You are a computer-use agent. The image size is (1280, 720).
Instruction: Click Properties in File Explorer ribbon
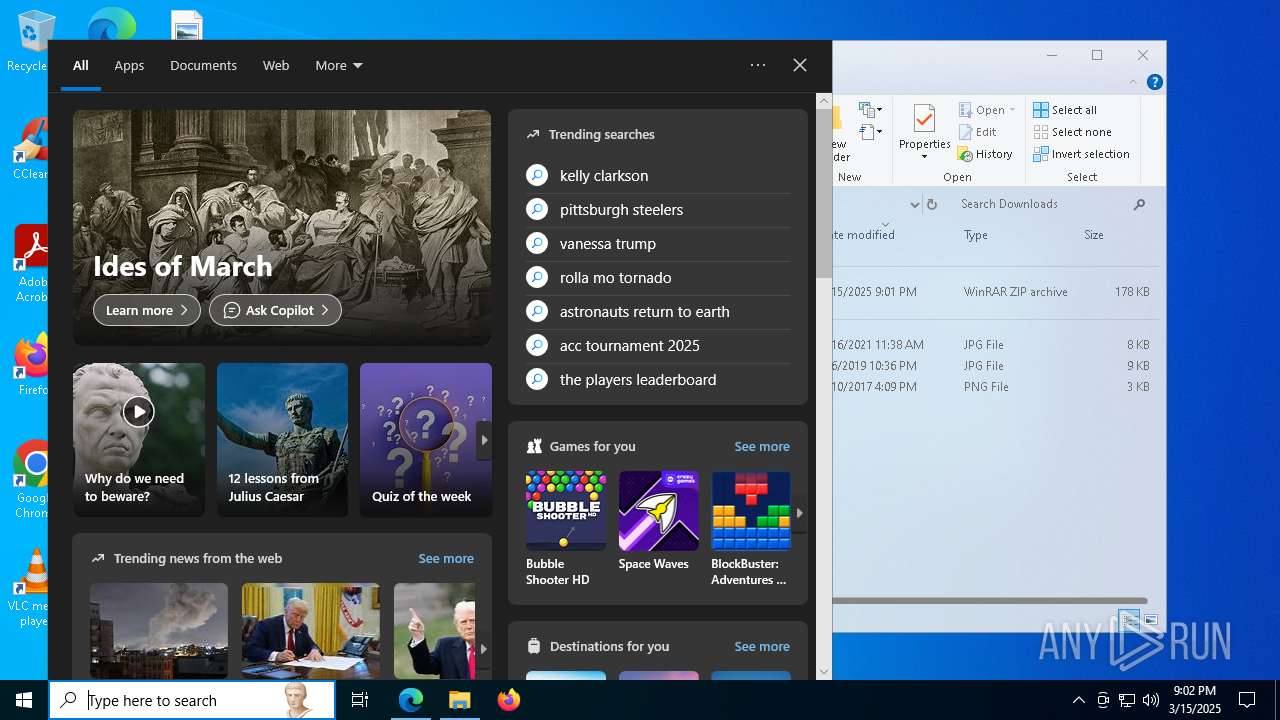pos(924,131)
